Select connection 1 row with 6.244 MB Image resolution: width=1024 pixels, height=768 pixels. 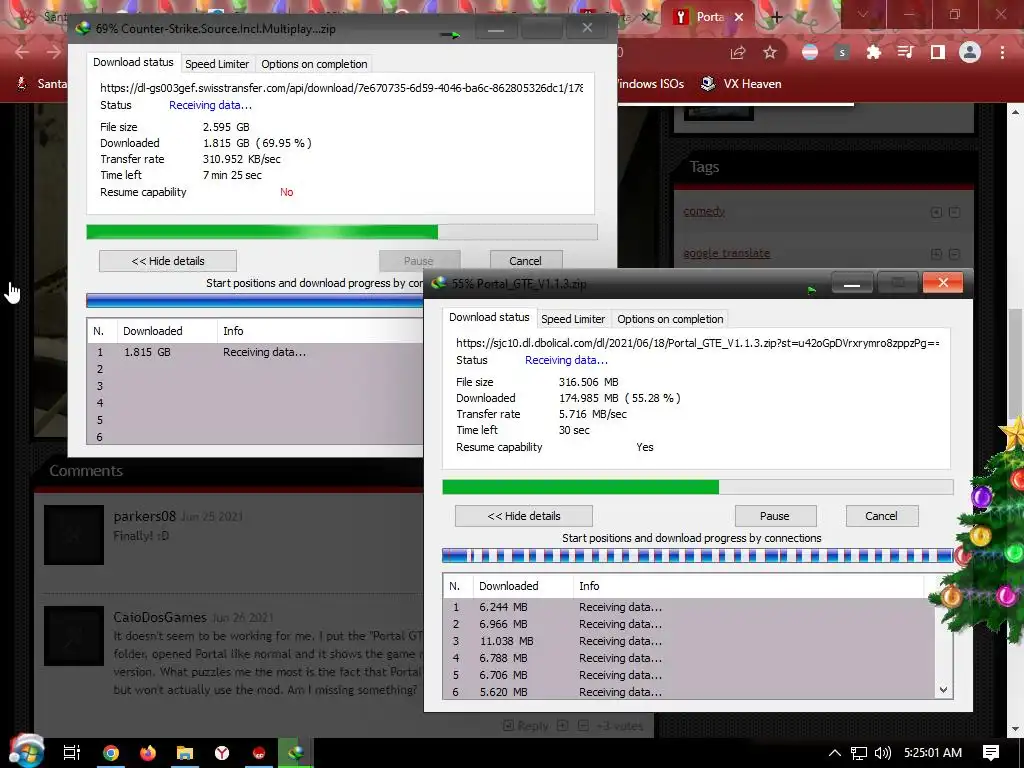pyautogui.click(x=689, y=607)
